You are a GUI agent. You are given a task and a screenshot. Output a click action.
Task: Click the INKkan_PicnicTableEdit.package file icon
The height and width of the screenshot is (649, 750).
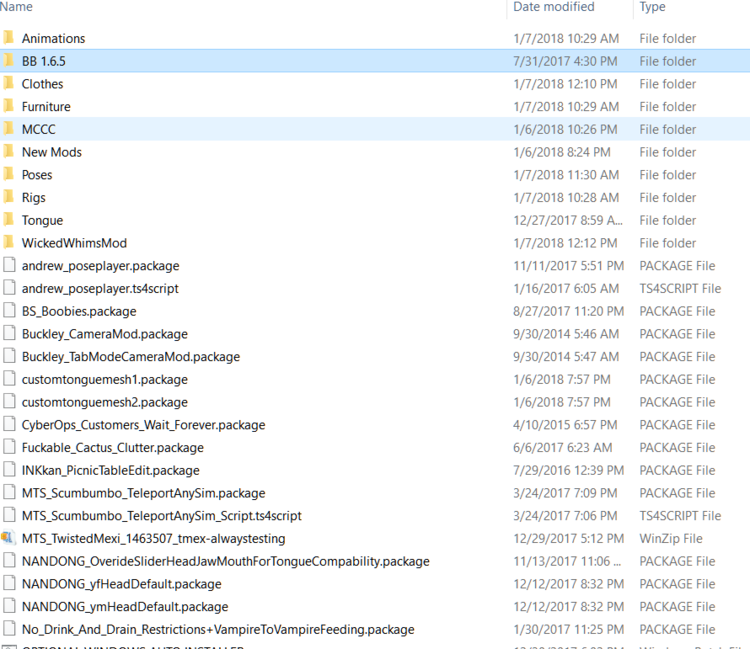pos(9,470)
